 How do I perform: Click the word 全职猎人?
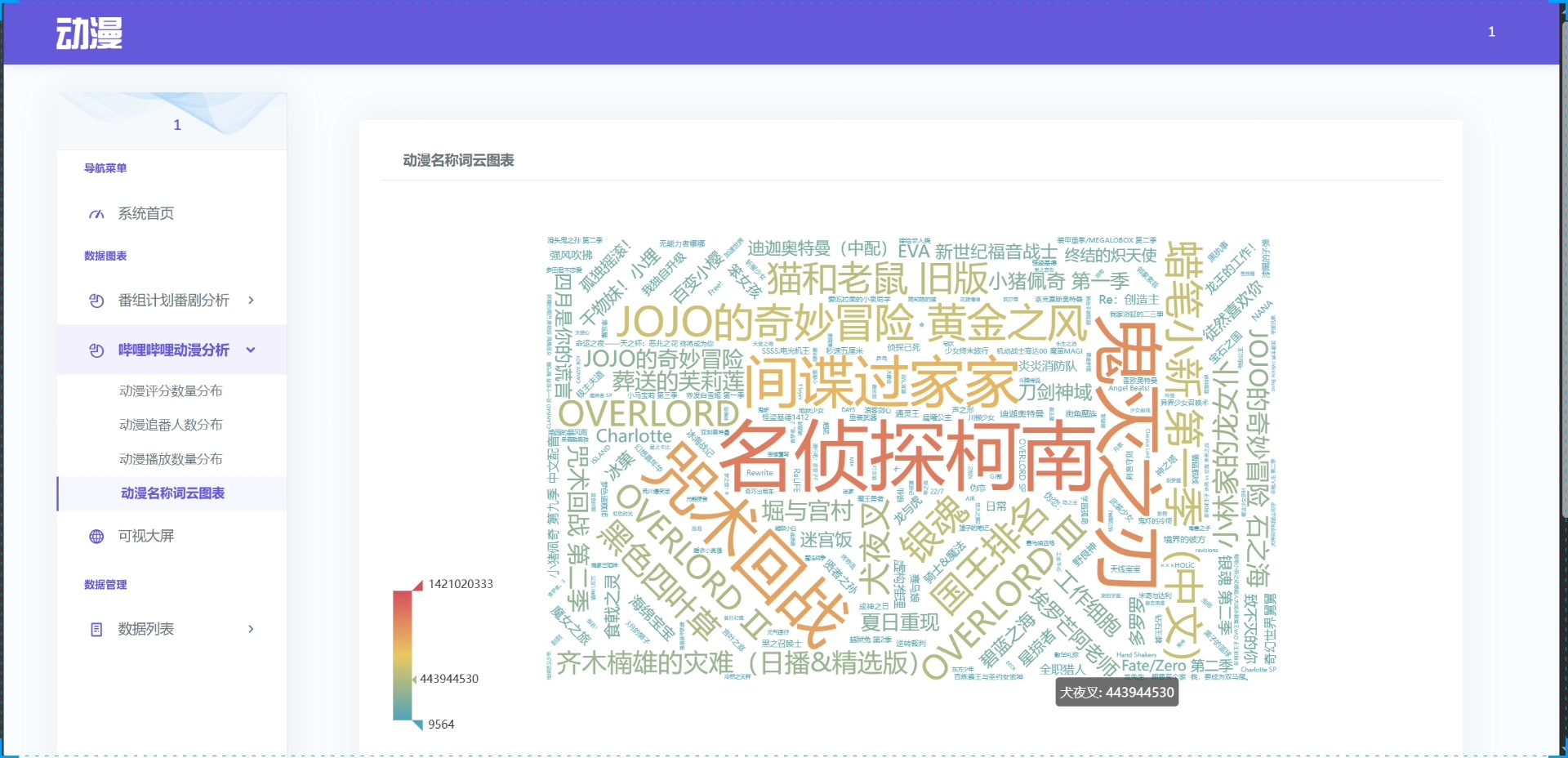pos(1062,670)
